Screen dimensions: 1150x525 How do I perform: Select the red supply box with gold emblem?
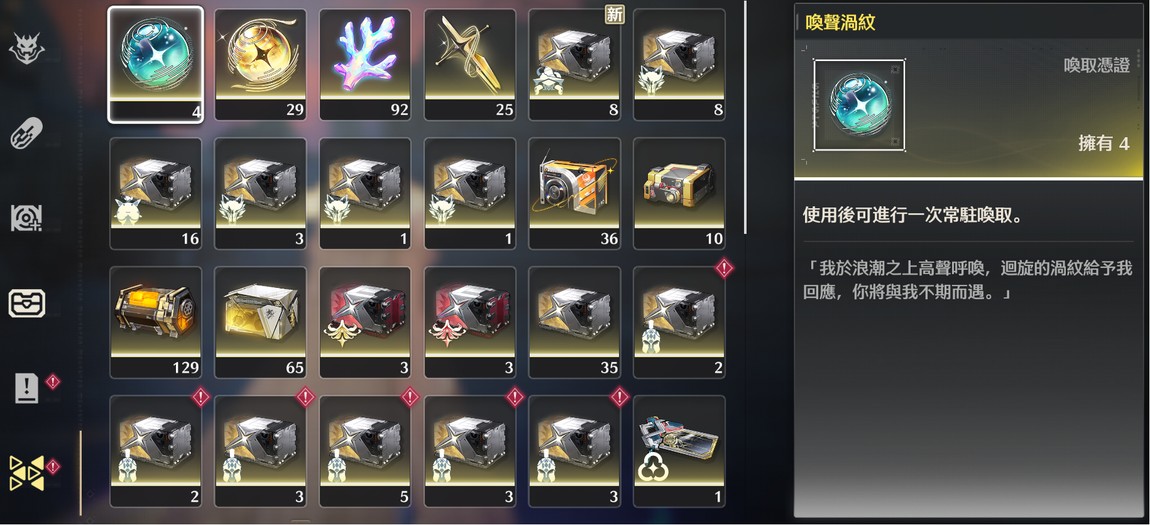click(x=365, y=323)
